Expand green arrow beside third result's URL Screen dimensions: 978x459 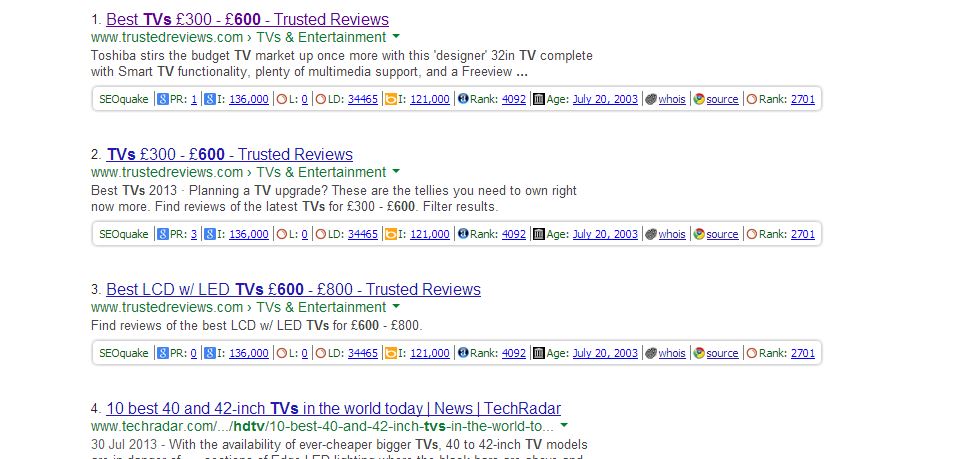396,307
